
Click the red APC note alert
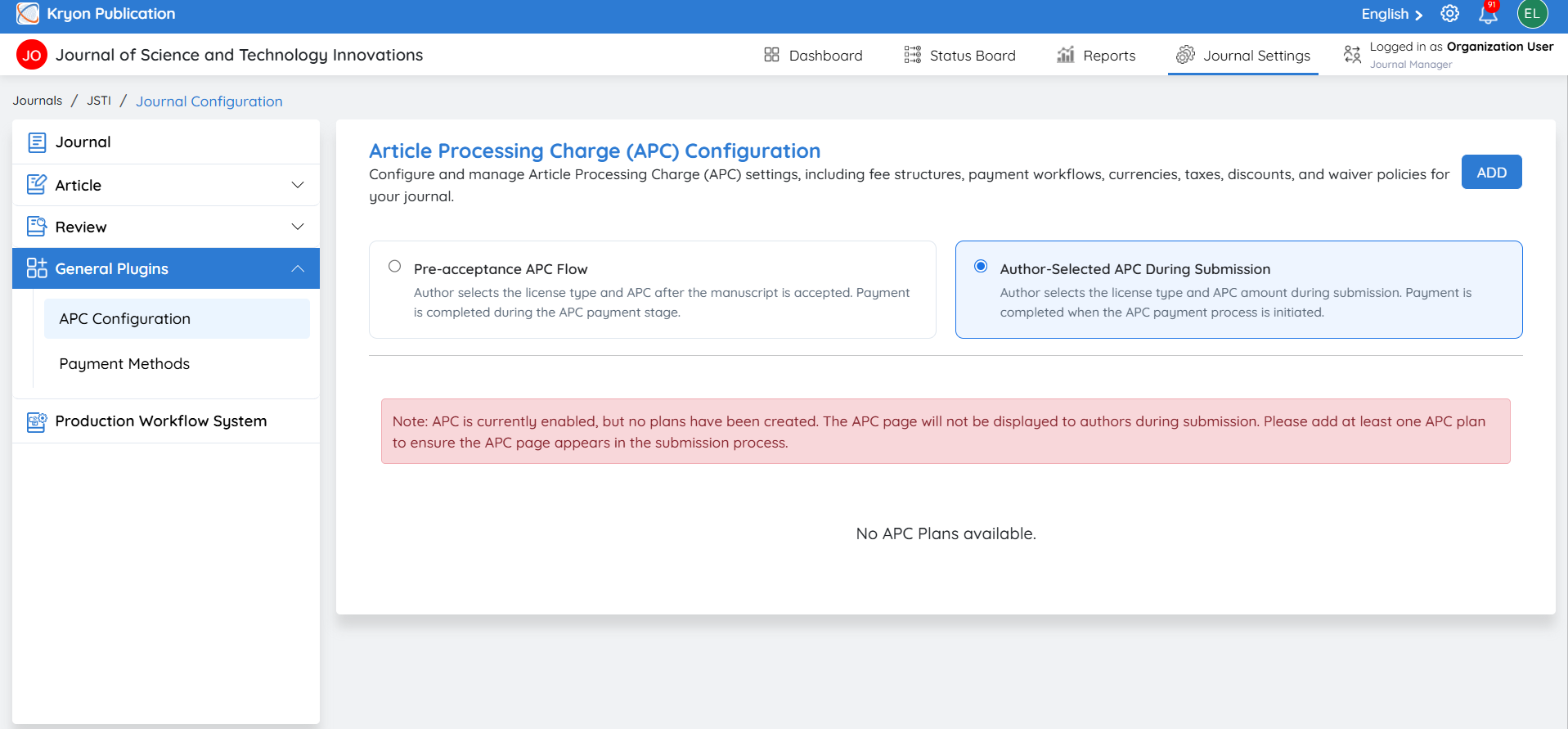(946, 431)
